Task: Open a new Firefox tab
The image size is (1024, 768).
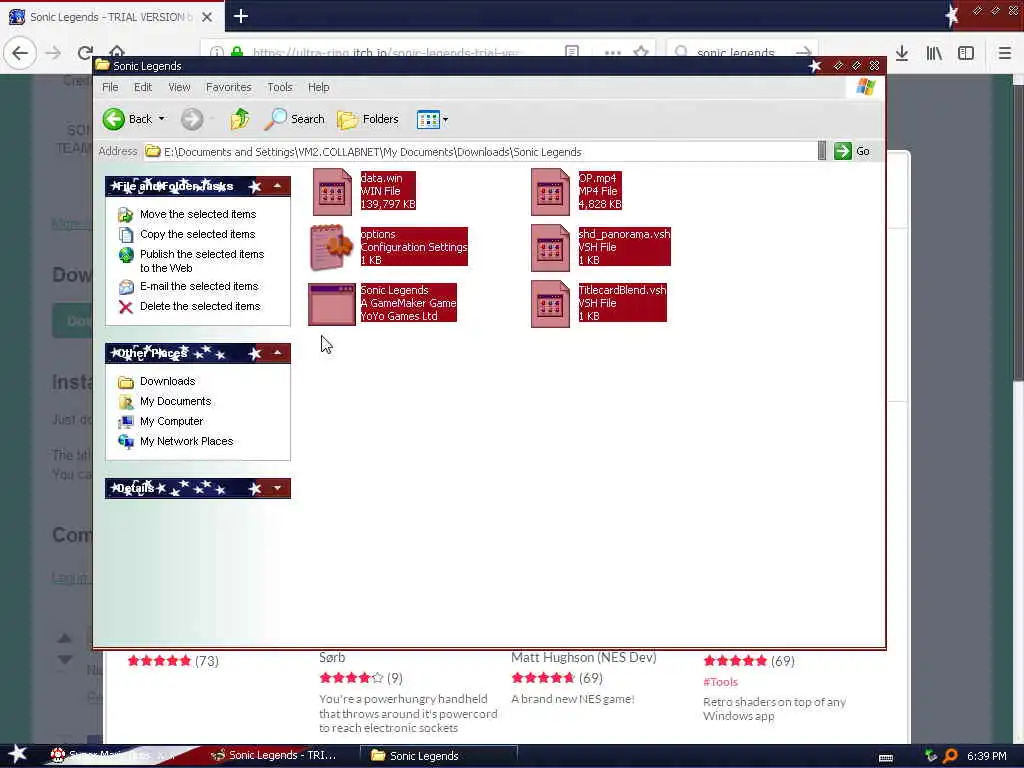Action: point(241,16)
